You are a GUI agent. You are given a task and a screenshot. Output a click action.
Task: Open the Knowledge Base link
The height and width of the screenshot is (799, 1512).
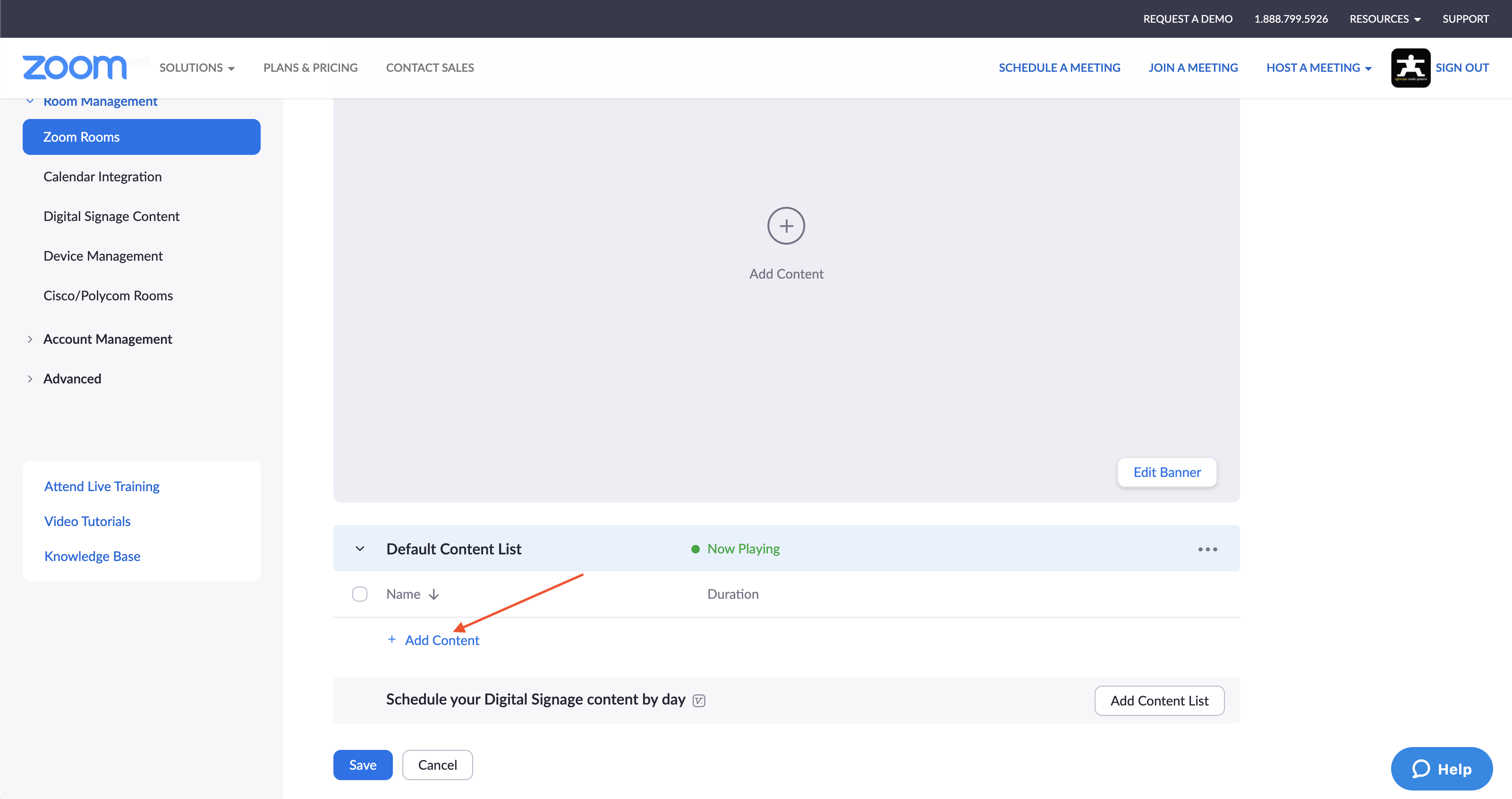pyautogui.click(x=92, y=556)
